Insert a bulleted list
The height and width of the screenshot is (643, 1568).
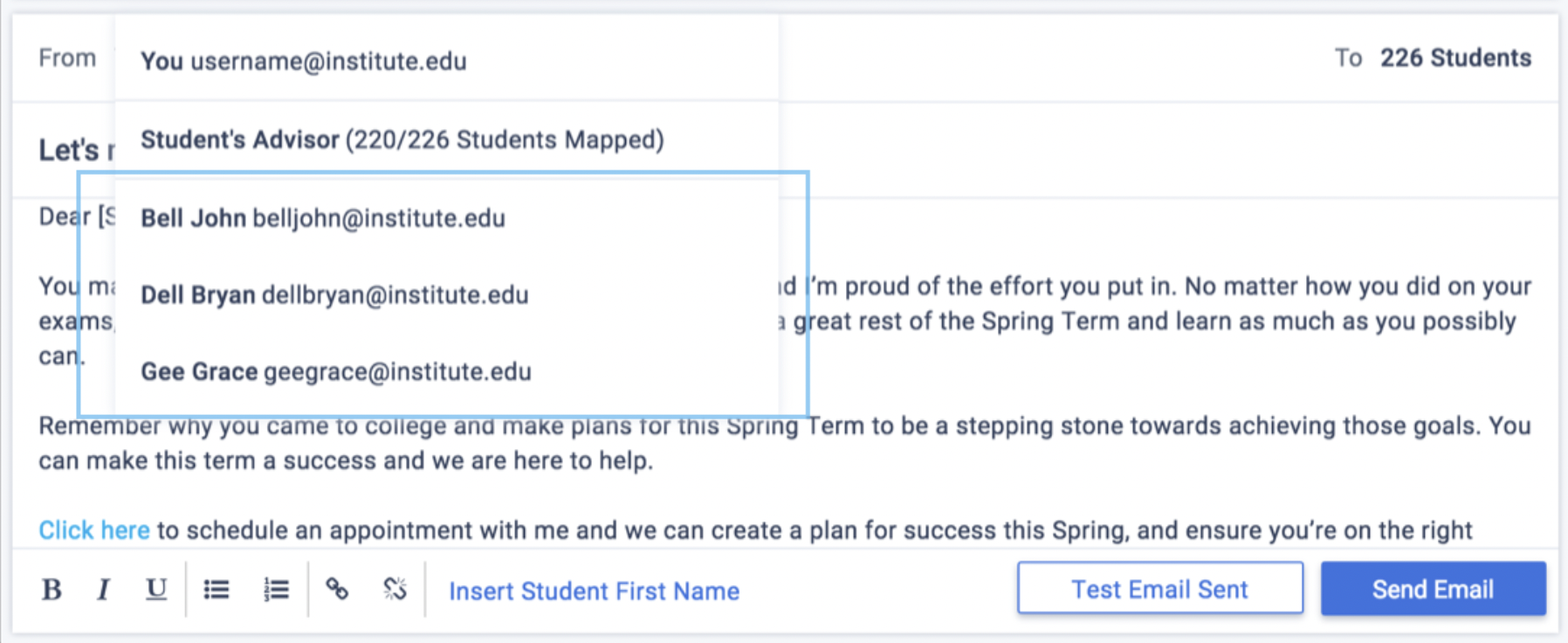click(x=217, y=590)
